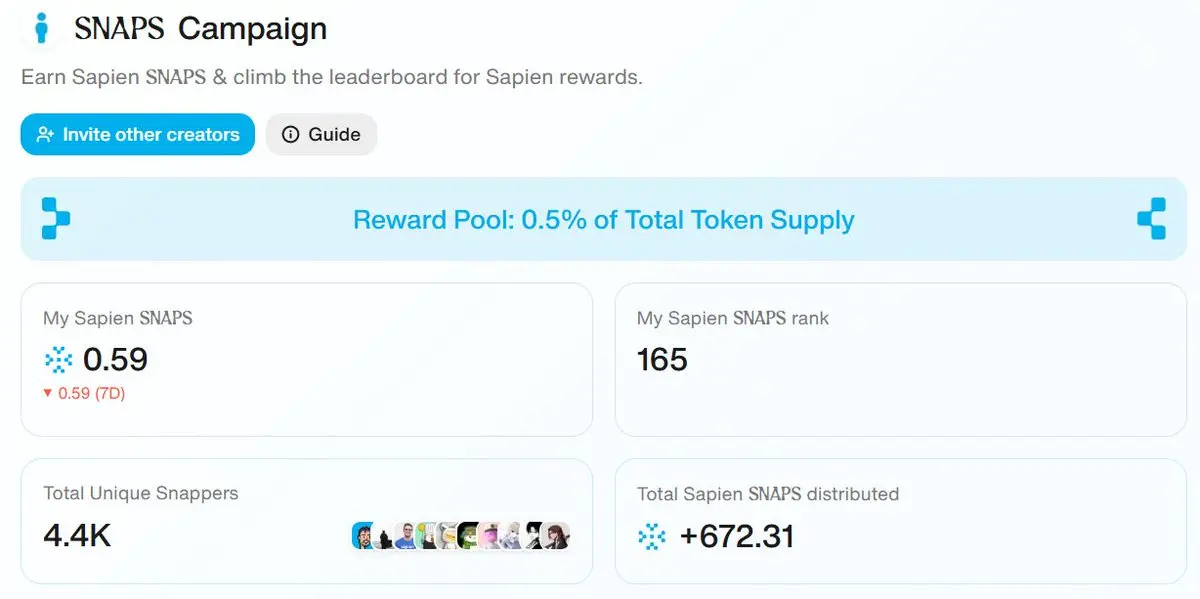Image resolution: width=1200 pixels, height=599 pixels.
Task: Click the Sapien emblem at banner's right end
Action: click(1152, 218)
